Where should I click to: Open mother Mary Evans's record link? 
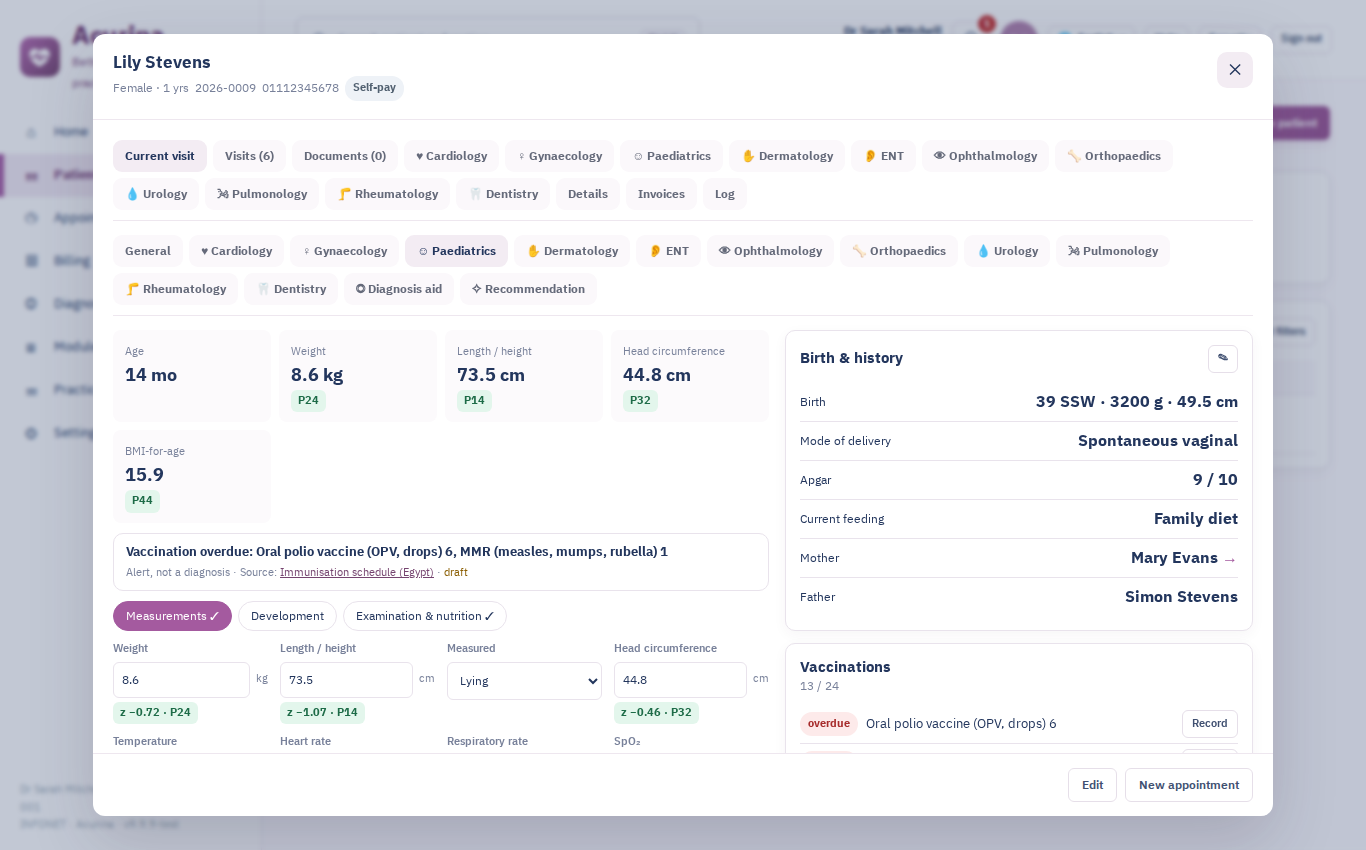point(1184,558)
